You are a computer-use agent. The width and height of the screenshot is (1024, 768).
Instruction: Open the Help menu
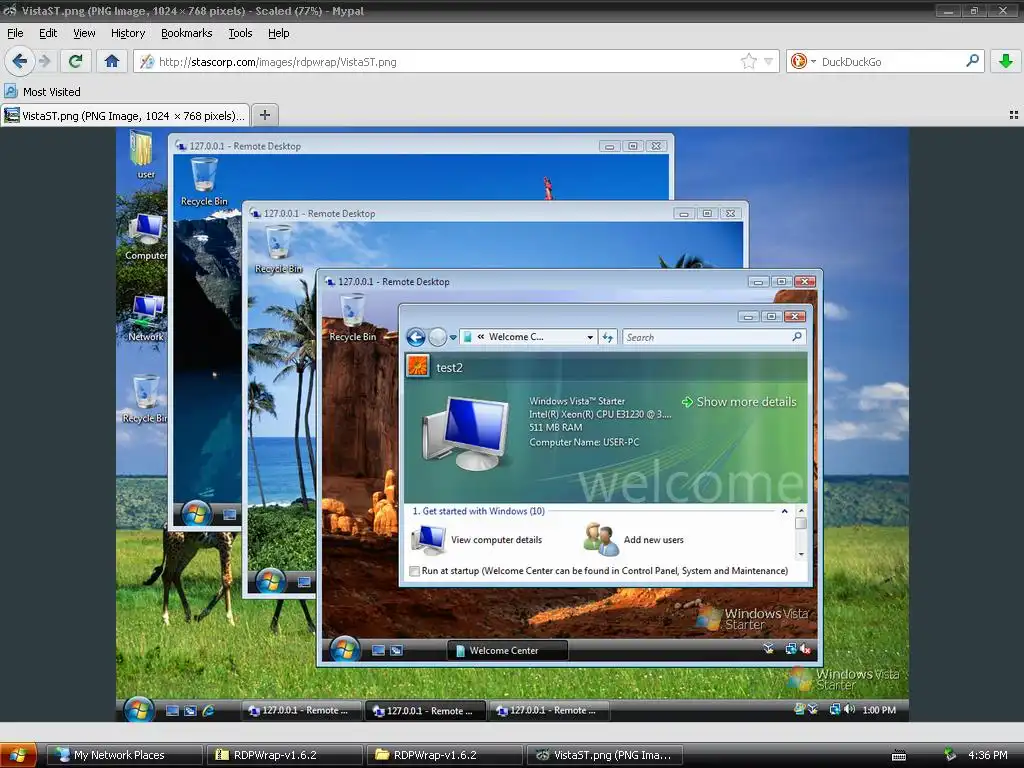pyautogui.click(x=278, y=33)
